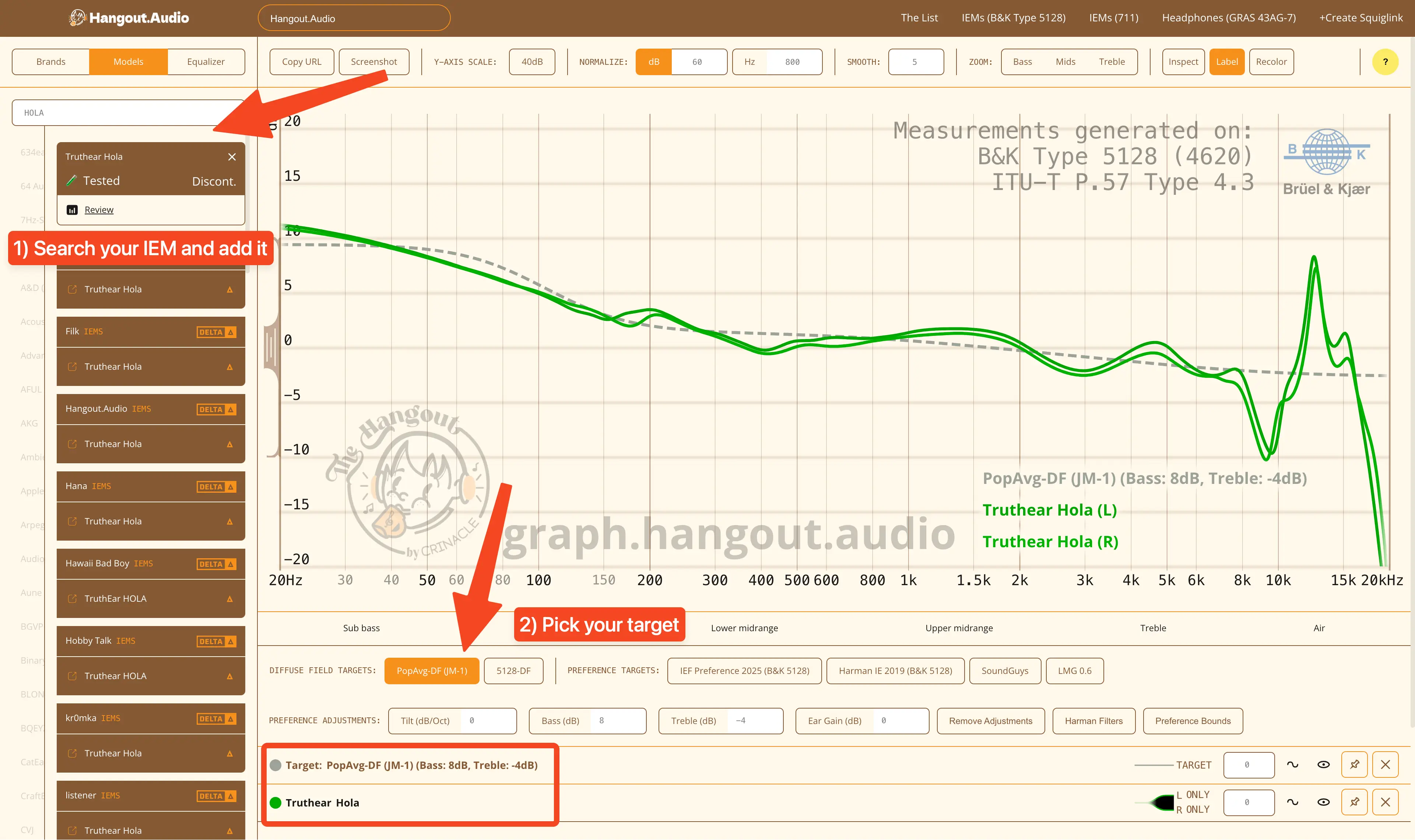Screen dimensions: 1415x840
Task: Open IEMs (711) in top menu
Action: pyautogui.click(x=1113, y=18)
